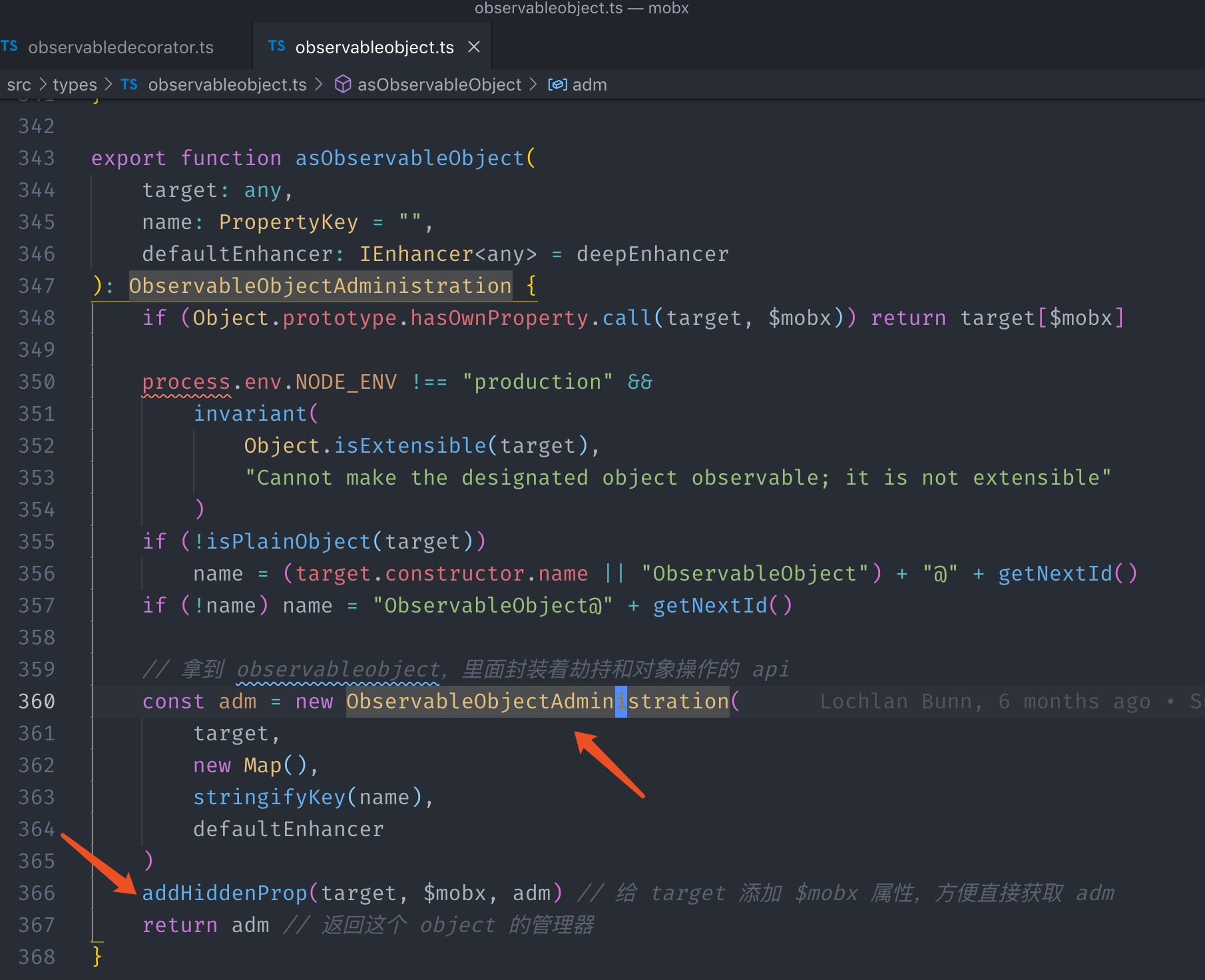Click addHiddenProp on line 366

224,893
